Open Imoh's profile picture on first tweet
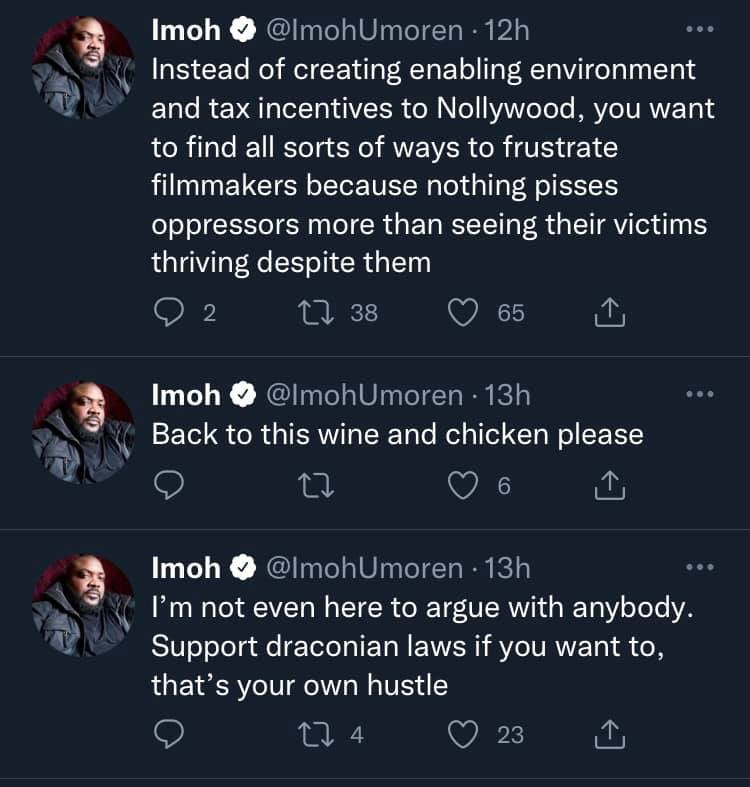Image resolution: width=750 pixels, height=787 pixels. [83, 66]
